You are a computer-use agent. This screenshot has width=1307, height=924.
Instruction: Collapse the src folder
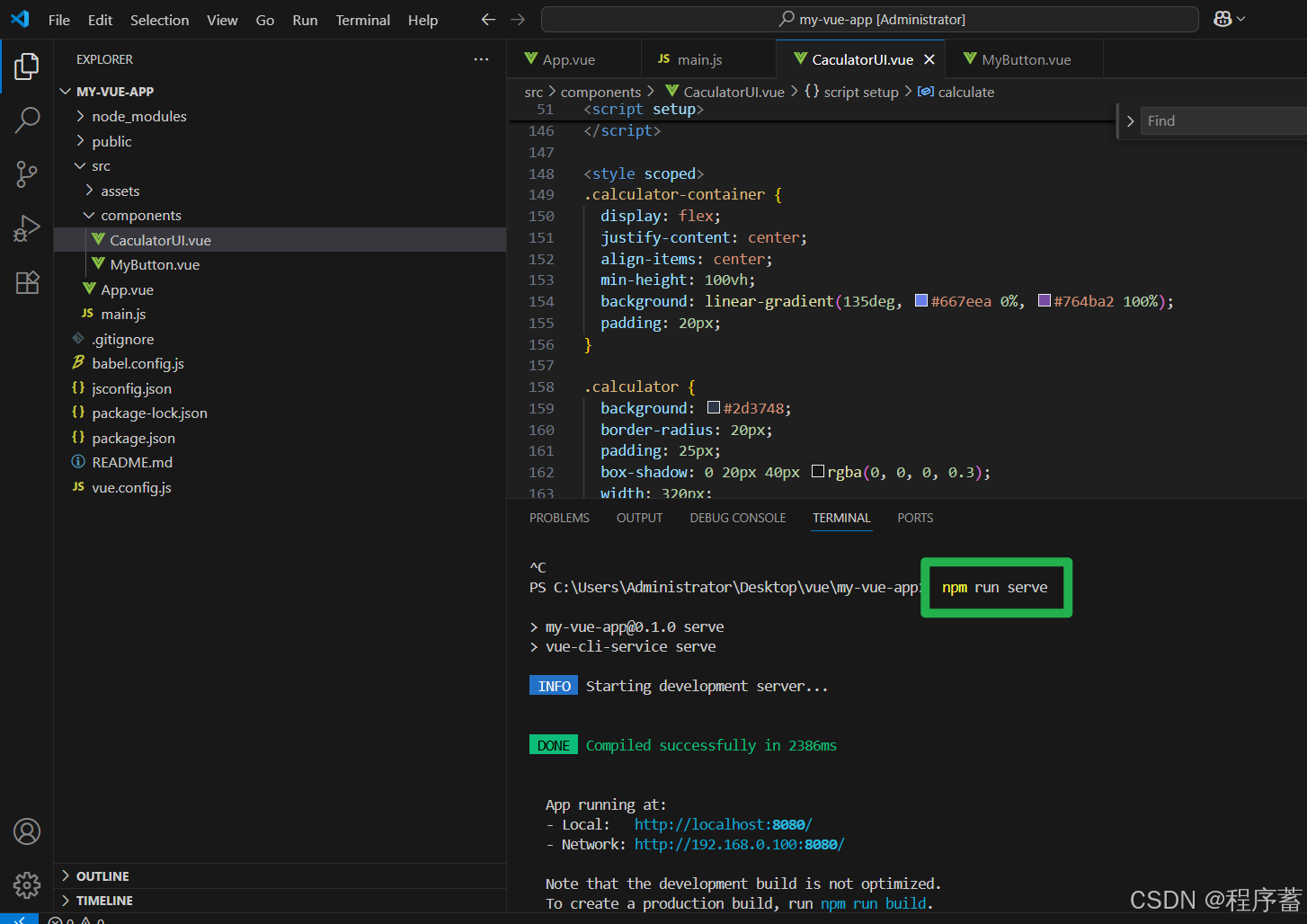pos(280,165)
